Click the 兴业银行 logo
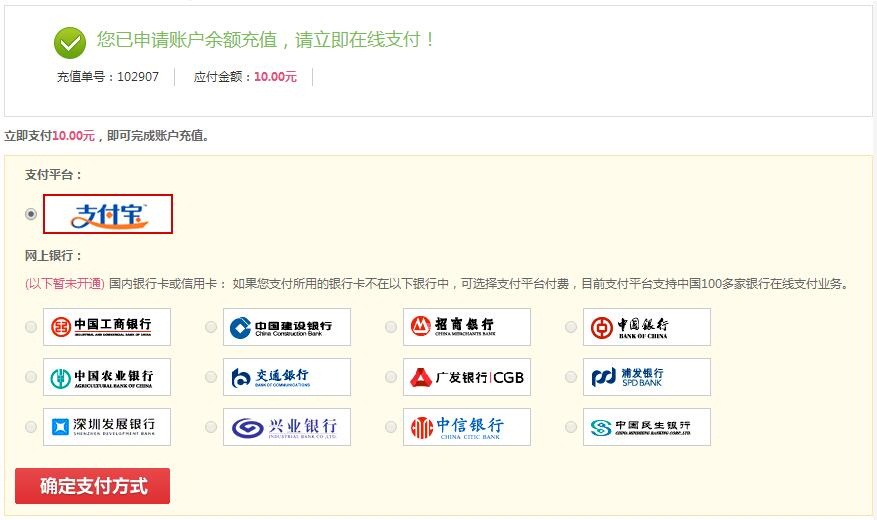877x520 pixels. [287, 427]
